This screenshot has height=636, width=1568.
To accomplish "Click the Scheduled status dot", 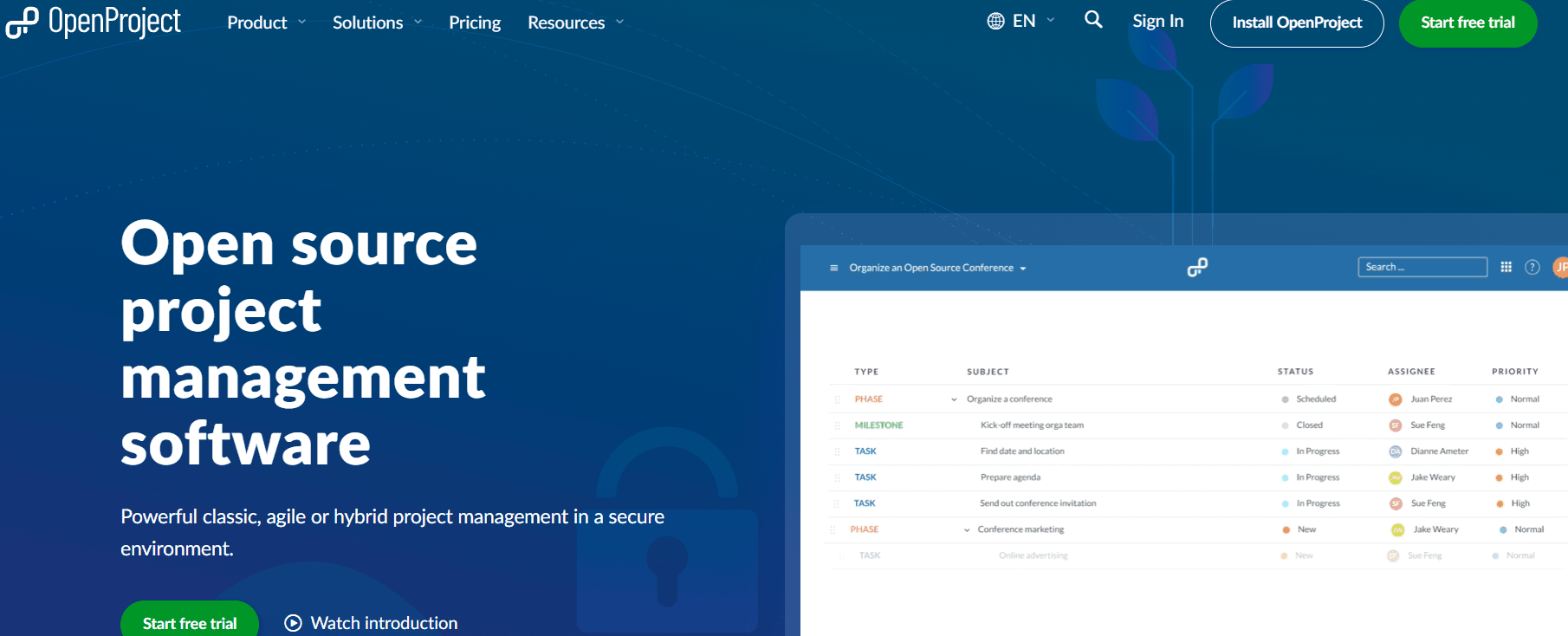I will (x=1285, y=399).
